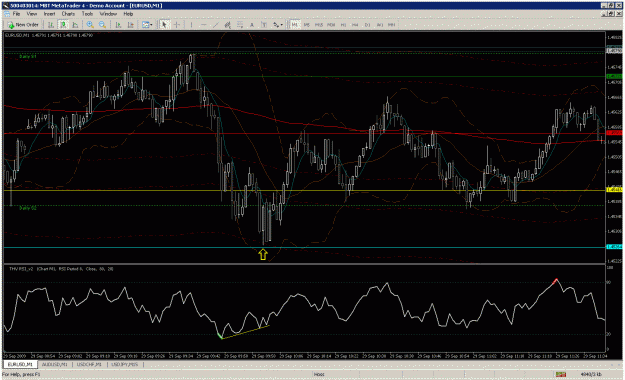Open the chart templates dropdown
The height and width of the screenshot is (380, 625).
point(147,25)
